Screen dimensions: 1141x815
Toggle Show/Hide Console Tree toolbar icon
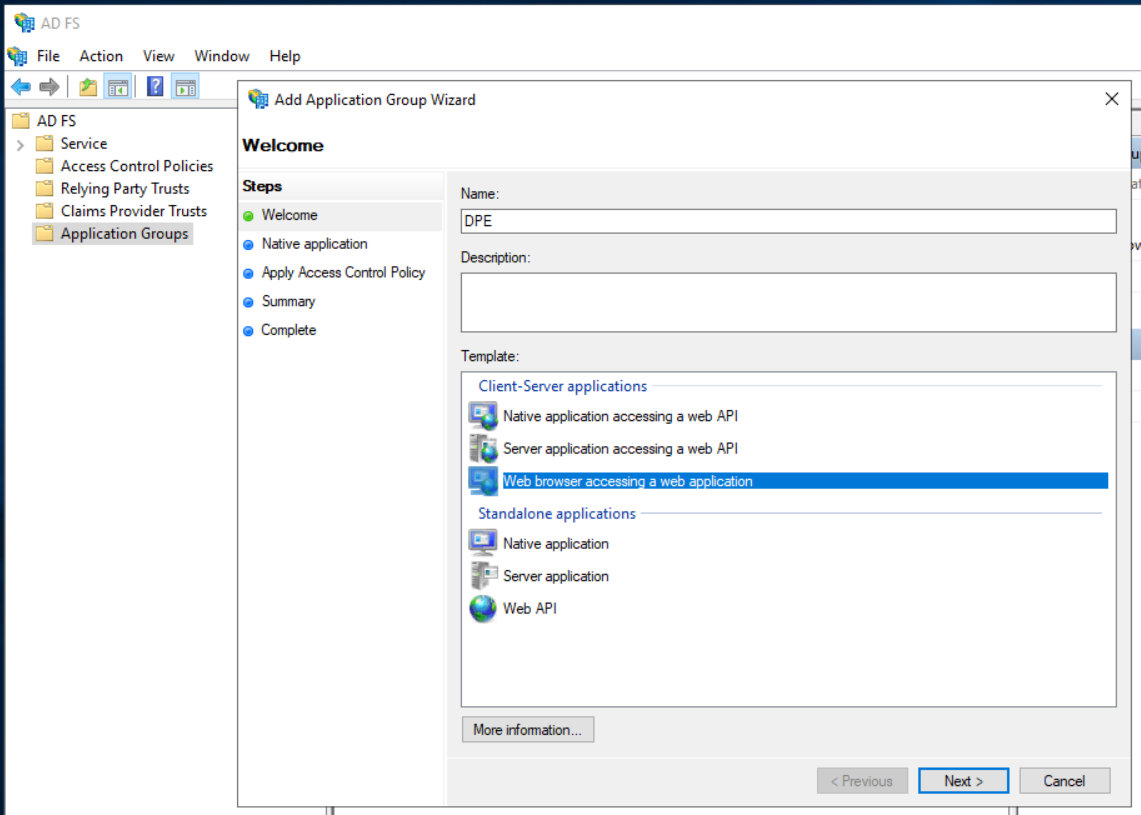[x=118, y=87]
